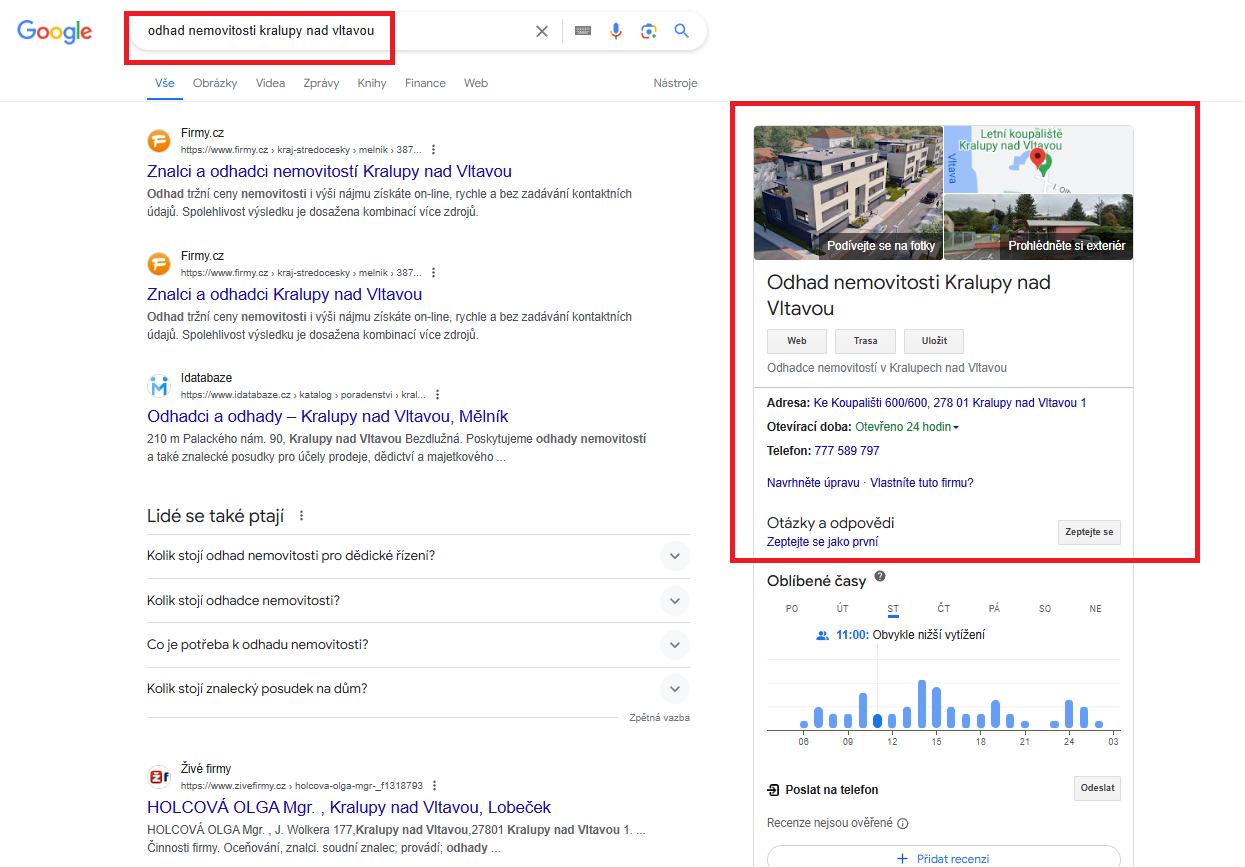The image size is (1245, 867).
Task: Expand opening hours 'Otevřeno 24 hodin' dropdown
Action: (907, 428)
